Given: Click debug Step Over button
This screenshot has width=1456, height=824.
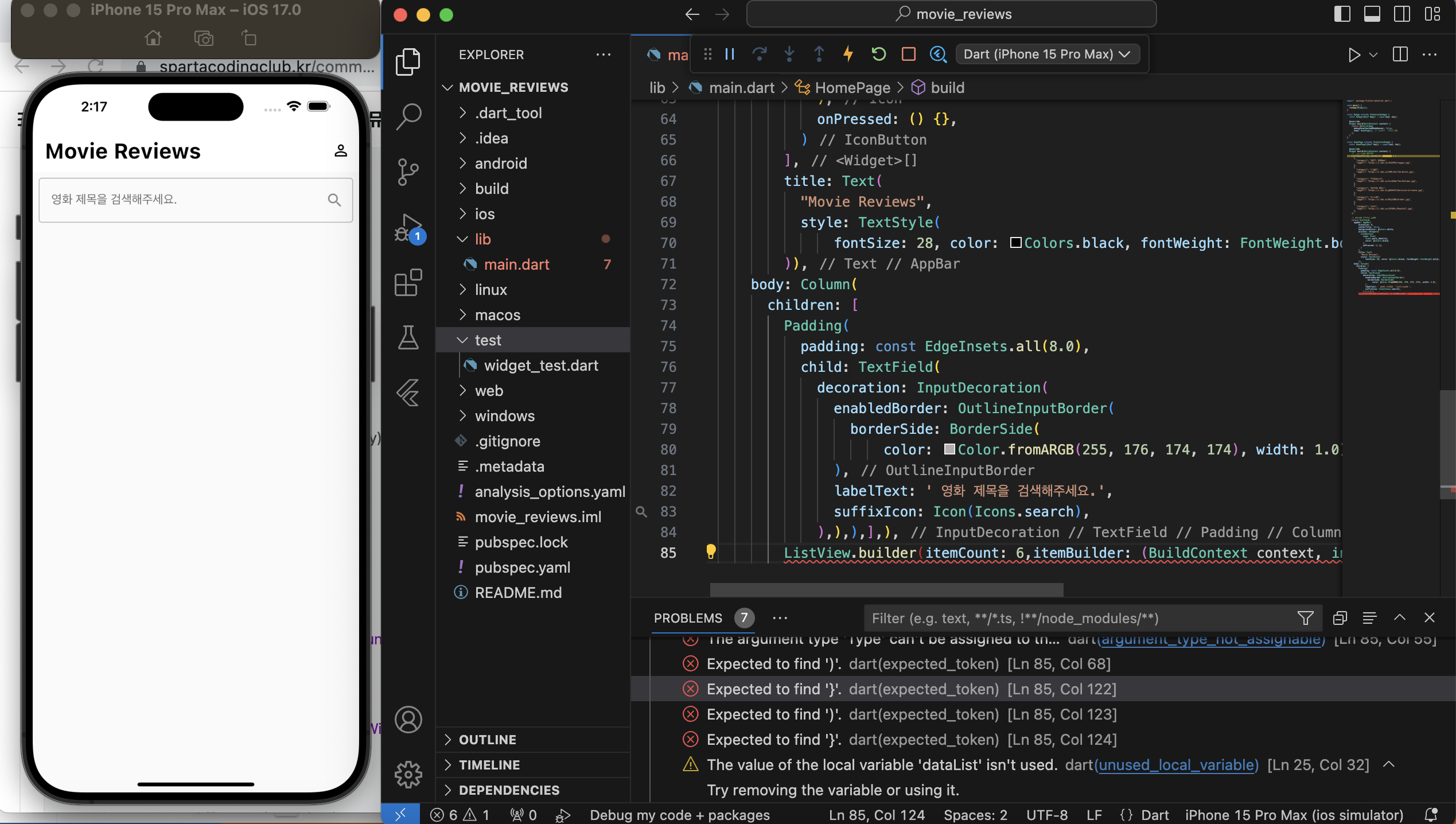Looking at the screenshot, I should (760, 54).
